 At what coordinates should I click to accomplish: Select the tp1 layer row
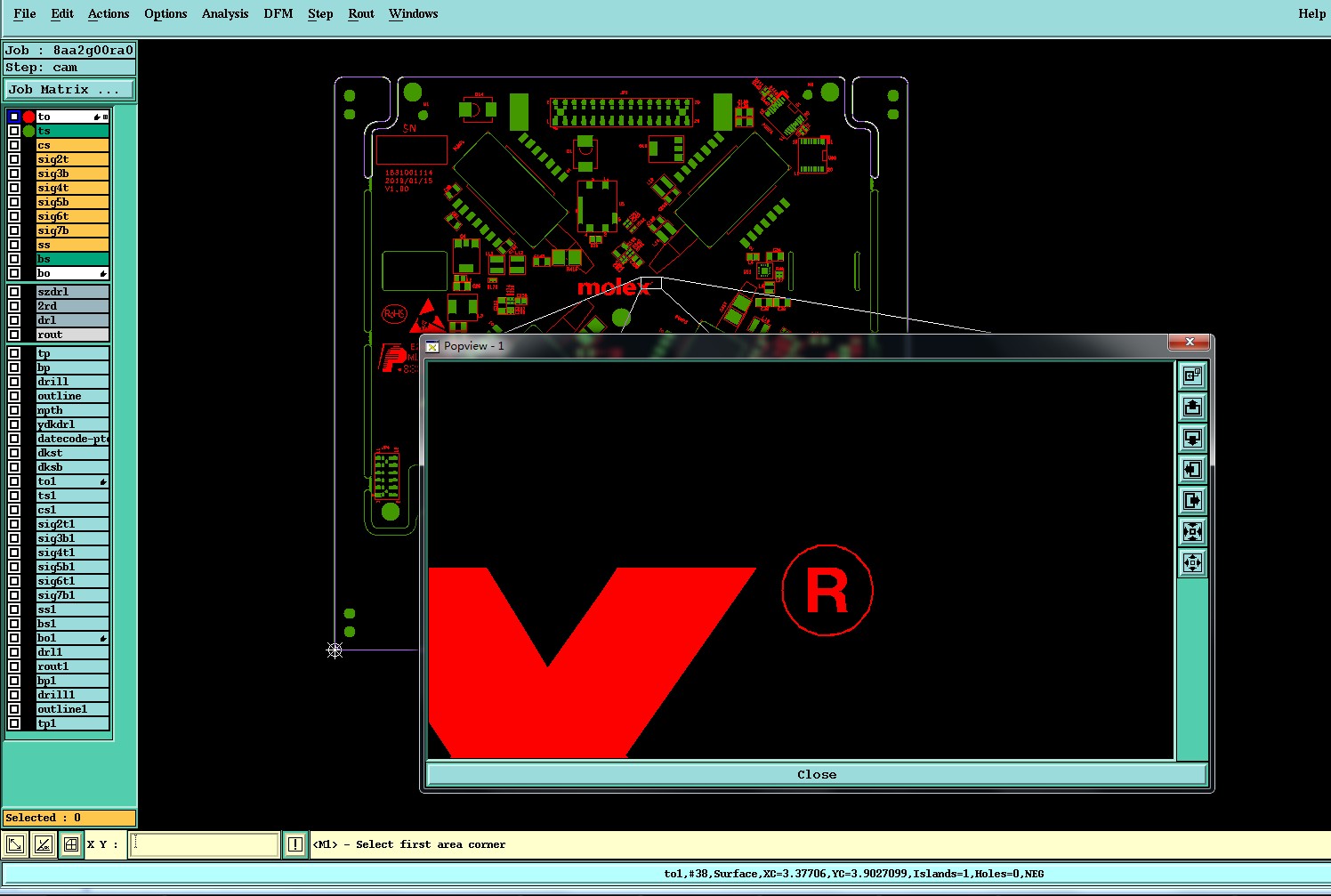tap(72, 723)
